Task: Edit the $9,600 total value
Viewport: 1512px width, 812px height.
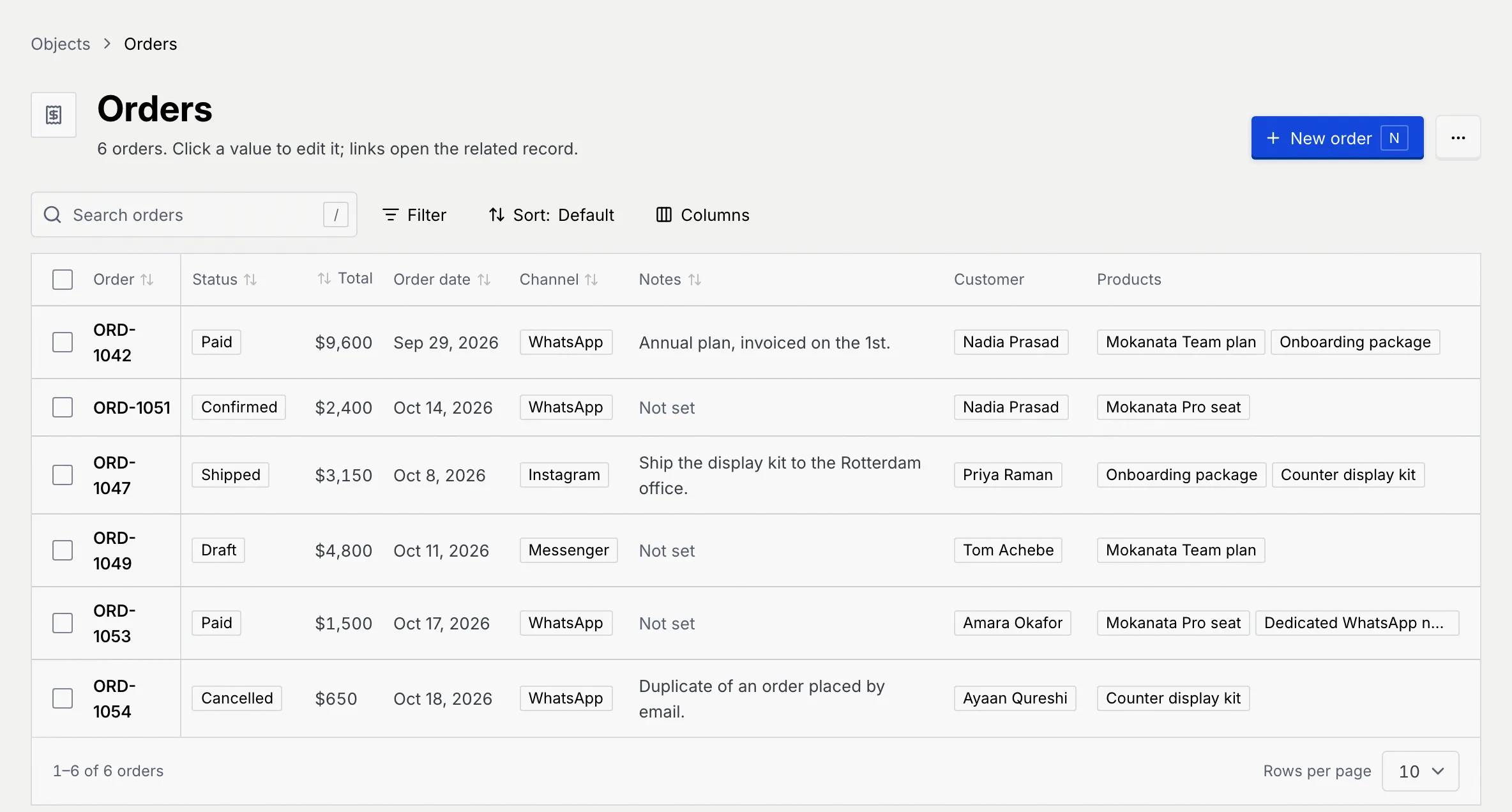Action: pos(344,342)
